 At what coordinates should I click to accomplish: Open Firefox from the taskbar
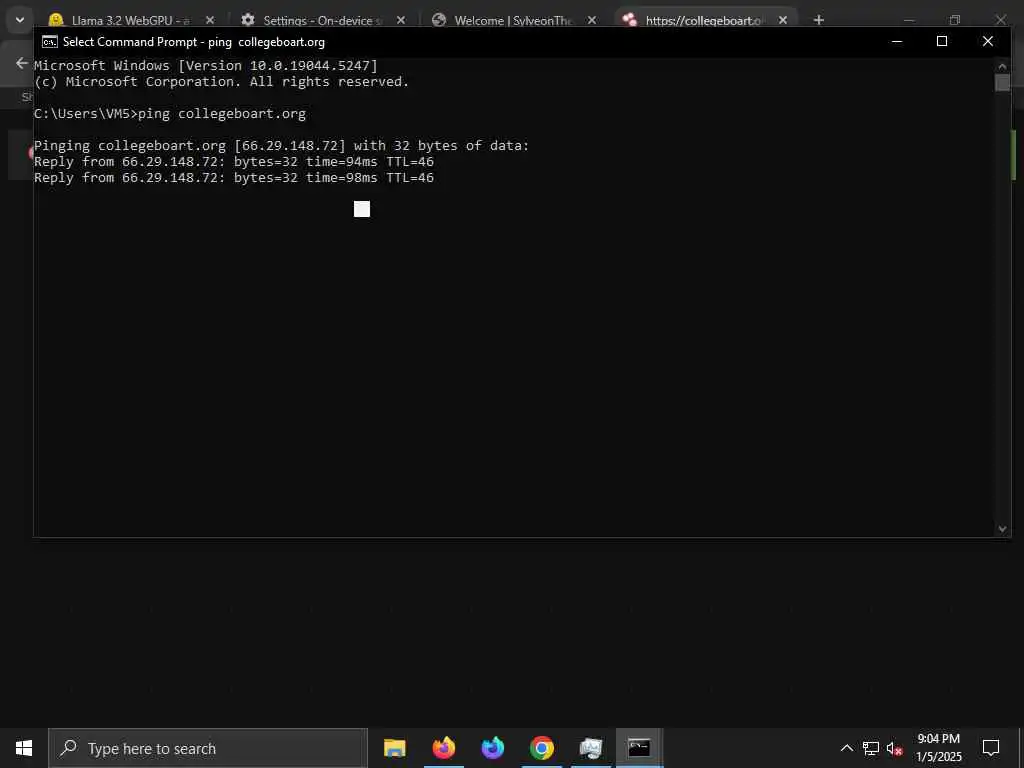click(443, 748)
